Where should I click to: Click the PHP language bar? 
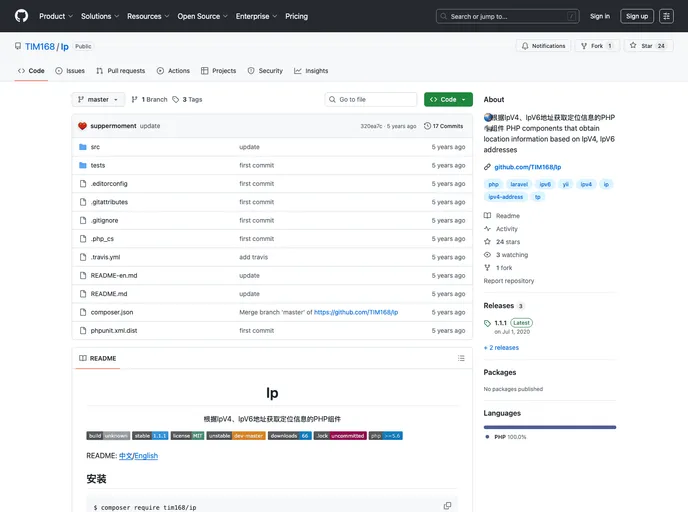point(550,427)
